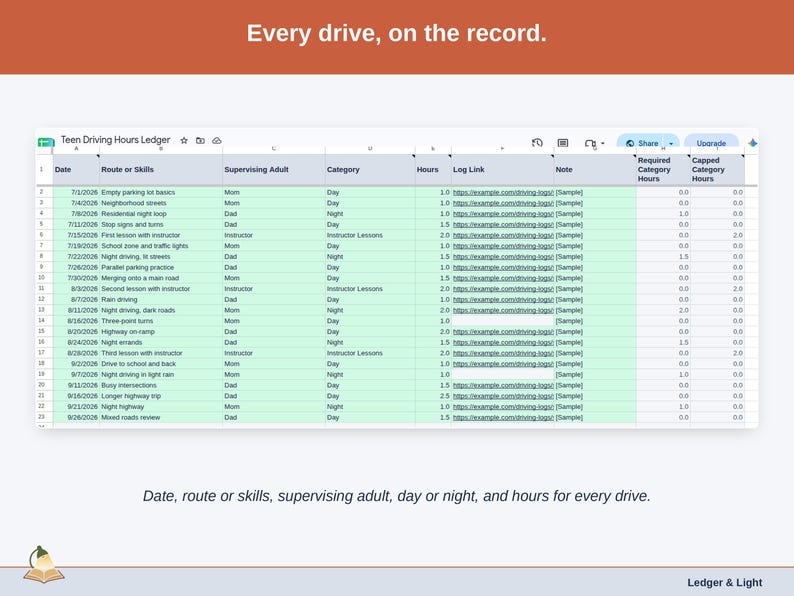This screenshot has height=596, width=794.
Task: Click the date cell 8/3/2026
Action: [76, 289]
